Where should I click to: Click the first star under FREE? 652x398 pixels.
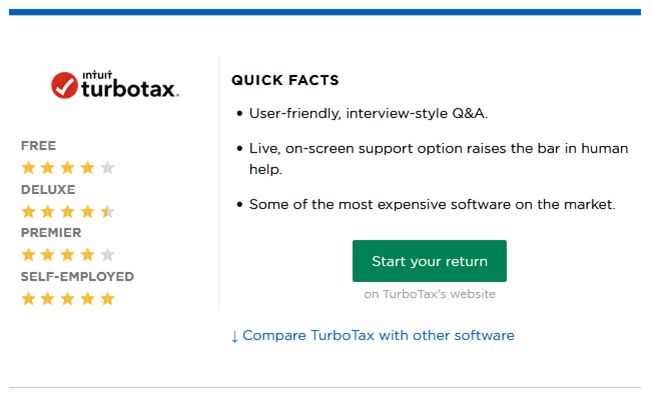point(28,168)
